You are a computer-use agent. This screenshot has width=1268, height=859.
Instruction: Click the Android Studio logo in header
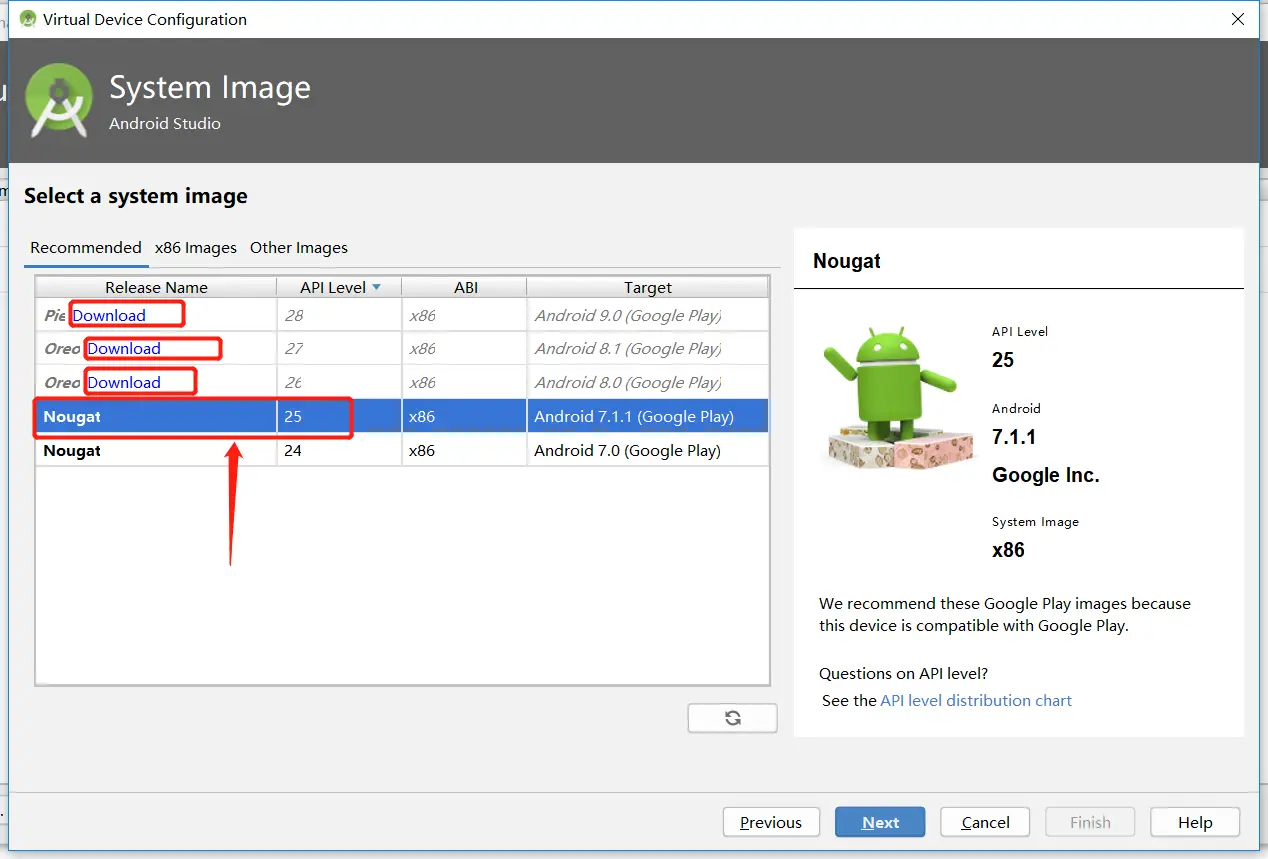click(60, 101)
